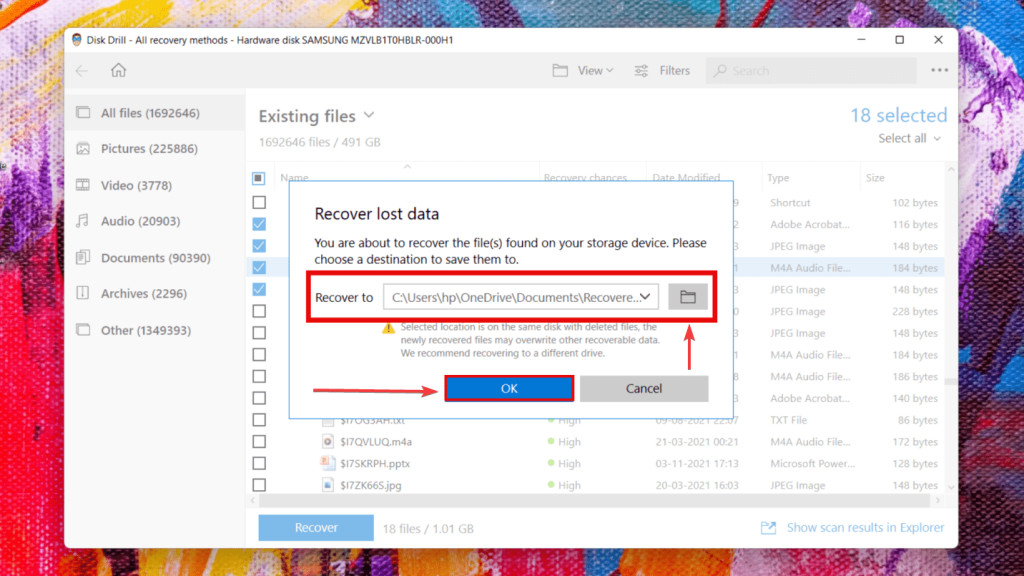
Task: Click inside the Search field
Action: 810,70
